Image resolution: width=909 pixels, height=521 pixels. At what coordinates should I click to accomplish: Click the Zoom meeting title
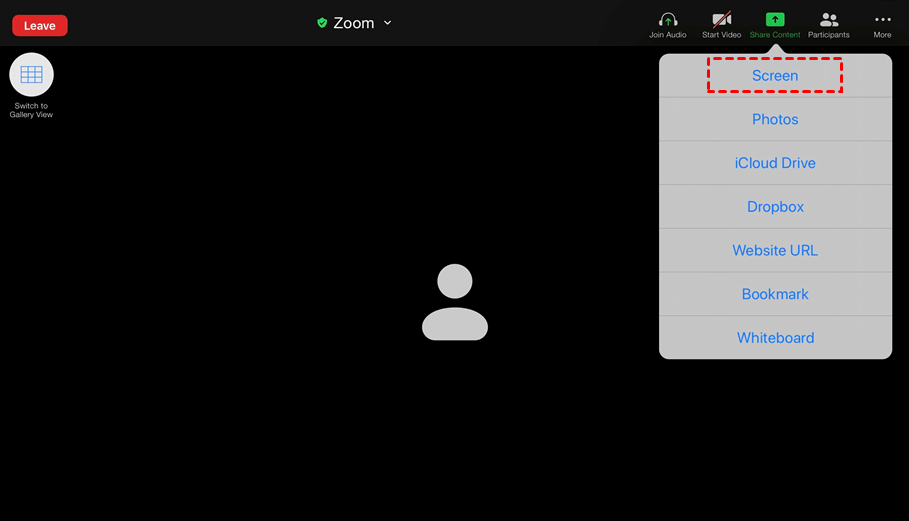click(354, 23)
